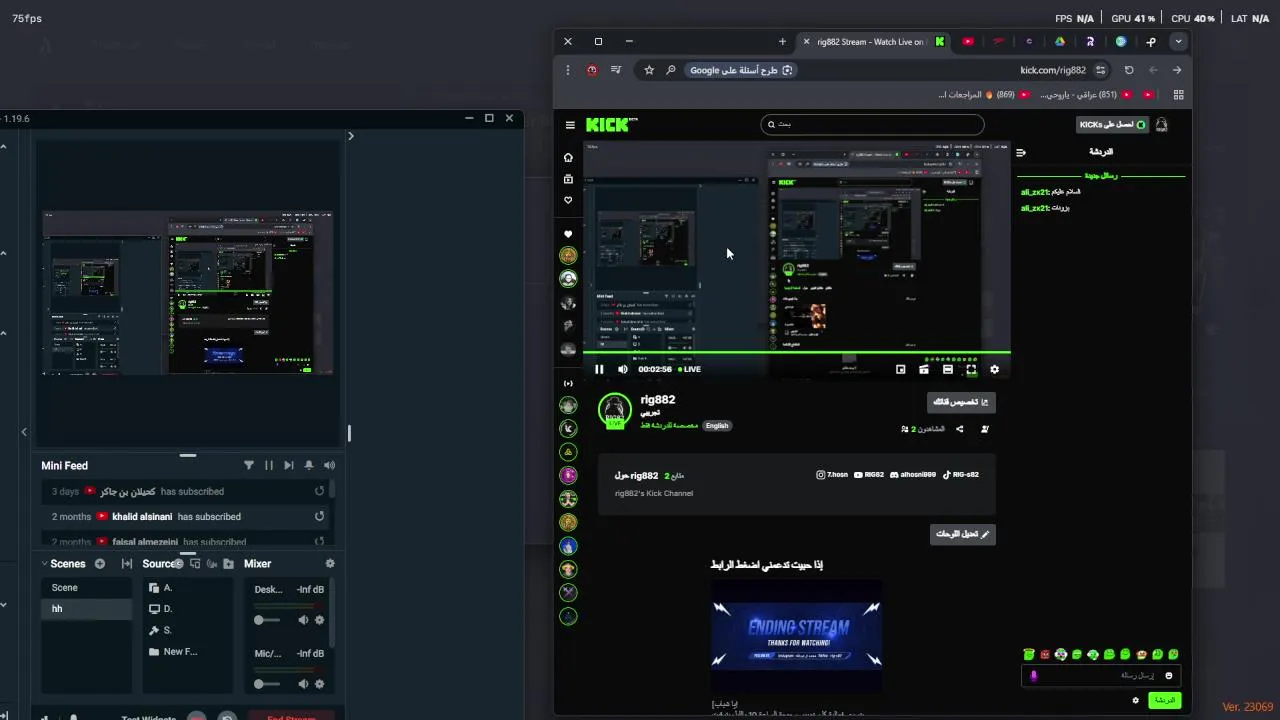Open Kick player quality settings gear

tap(994, 369)
